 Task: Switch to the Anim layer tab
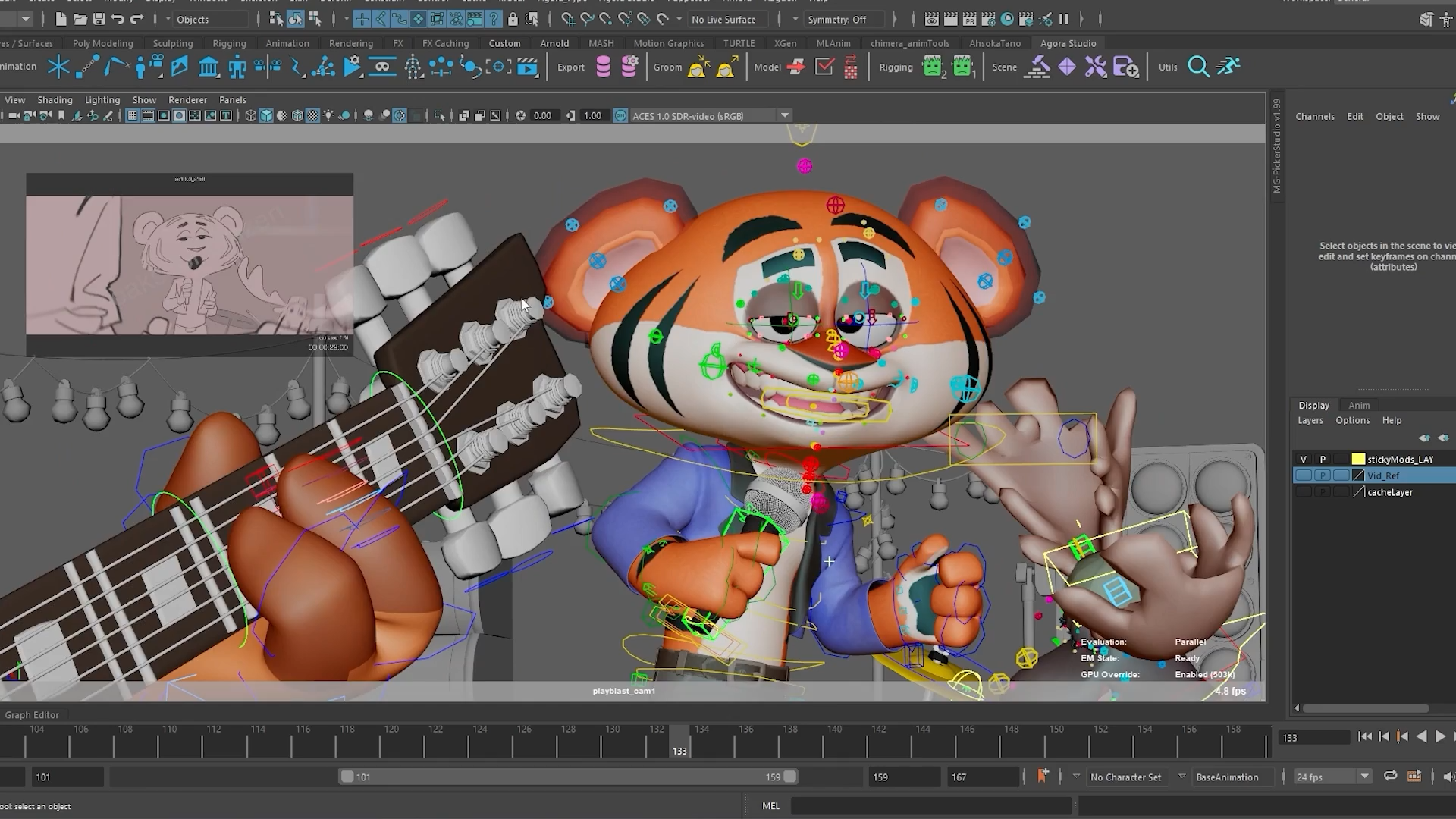tap(1359, 405)
